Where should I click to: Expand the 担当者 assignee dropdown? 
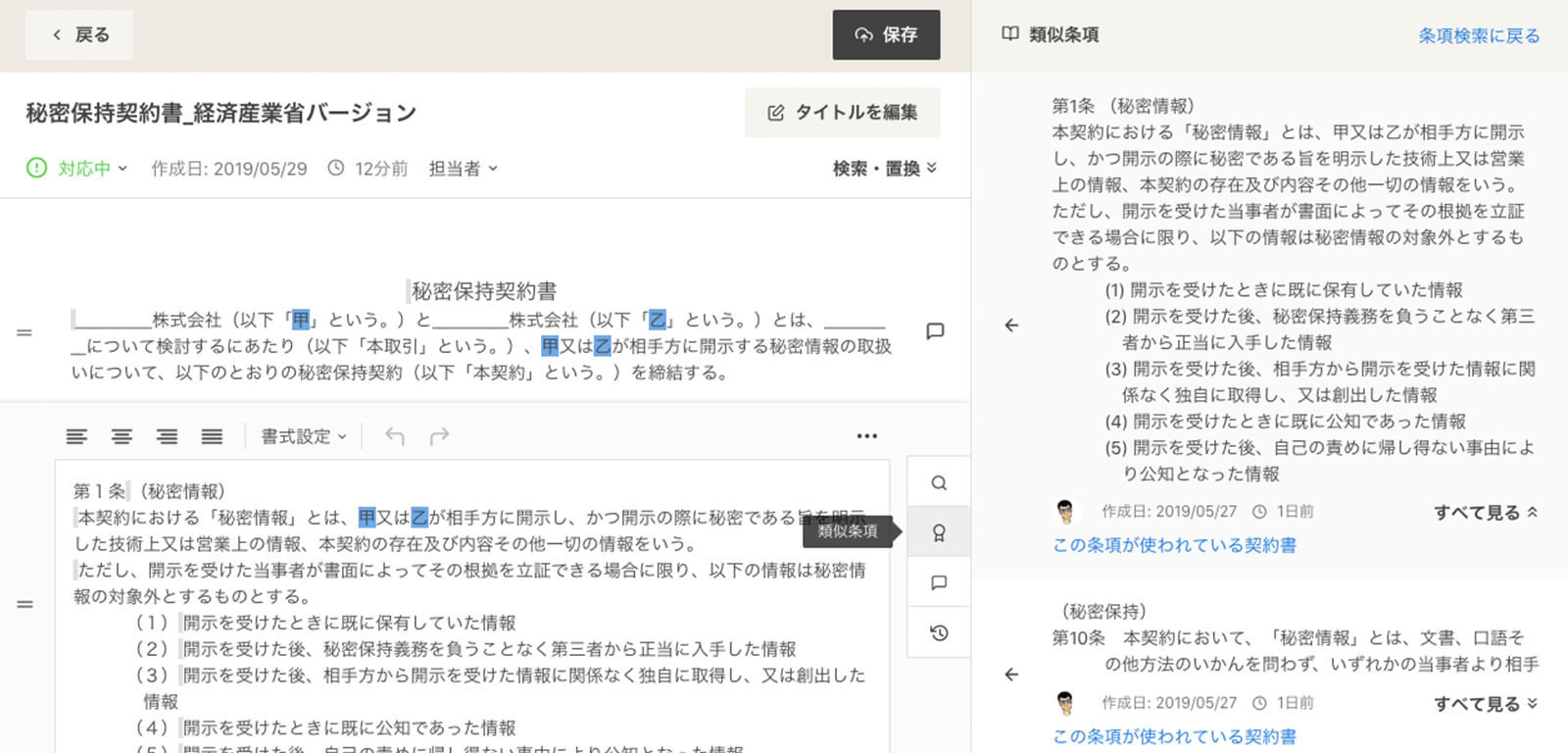(x=464, y=169)
